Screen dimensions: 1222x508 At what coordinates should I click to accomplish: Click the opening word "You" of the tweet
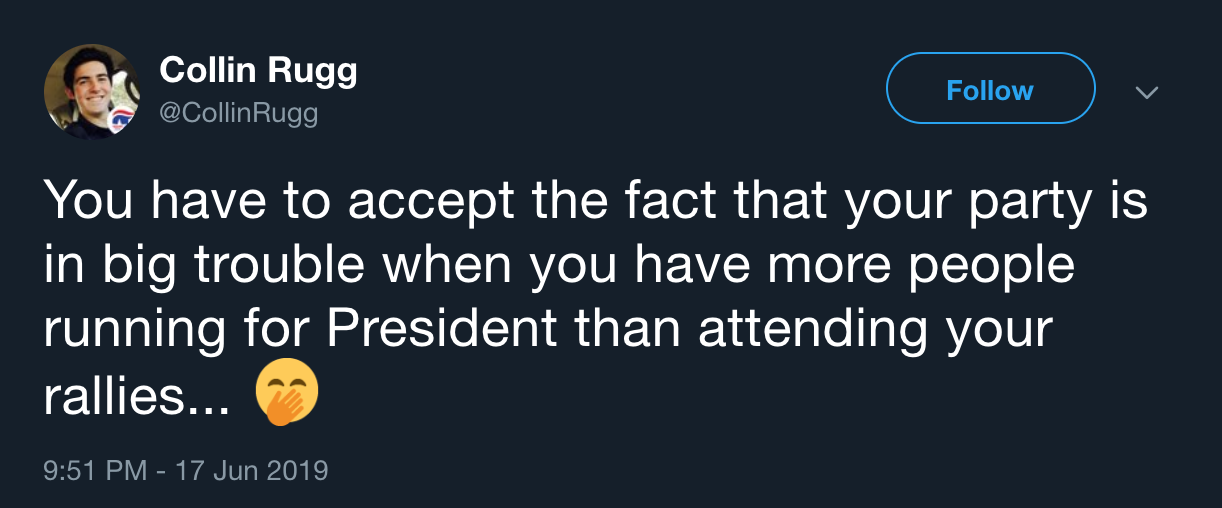click(x=81, y=201)
